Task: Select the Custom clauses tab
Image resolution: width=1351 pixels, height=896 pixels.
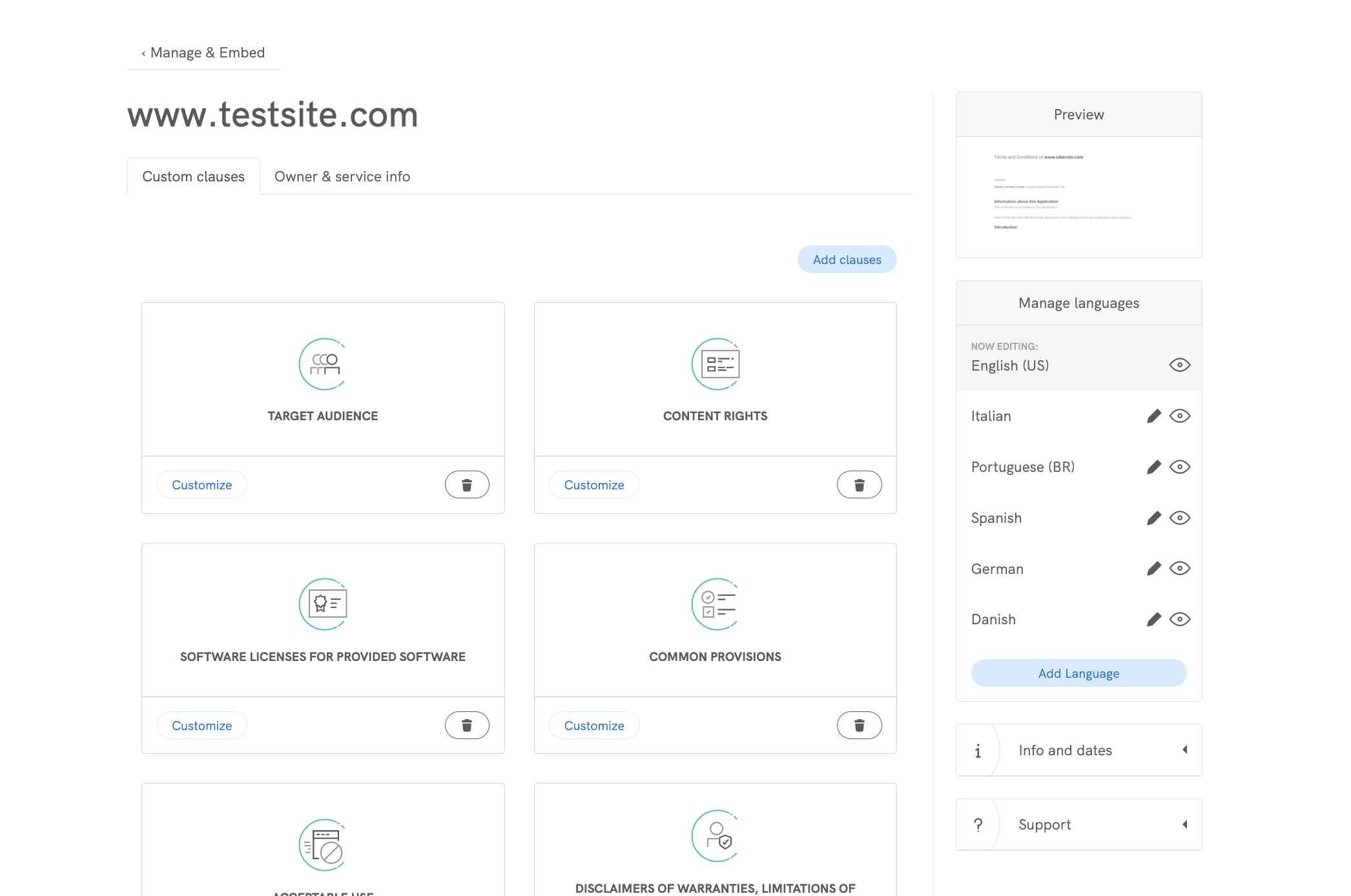Action: click(193, 177)
